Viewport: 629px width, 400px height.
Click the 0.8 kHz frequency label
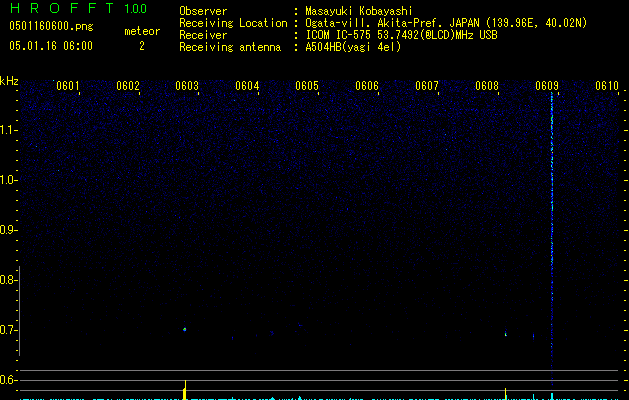click(x=7, y=280)
